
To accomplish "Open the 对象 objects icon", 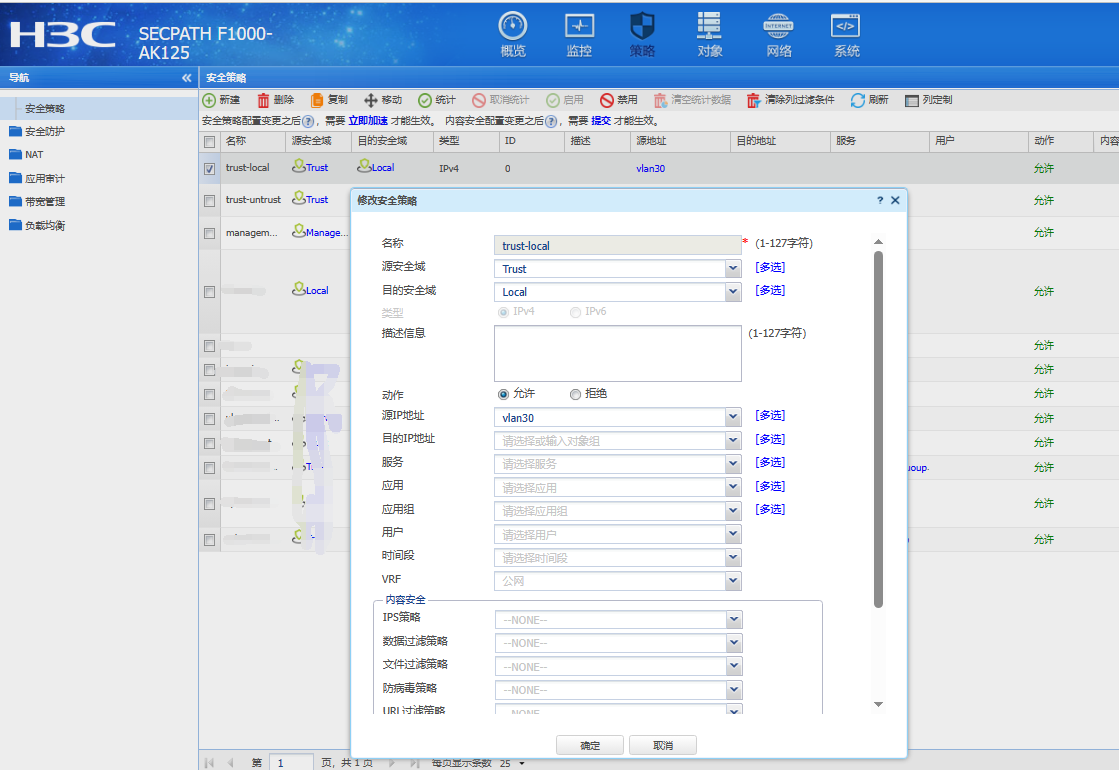I will (709, 27).
